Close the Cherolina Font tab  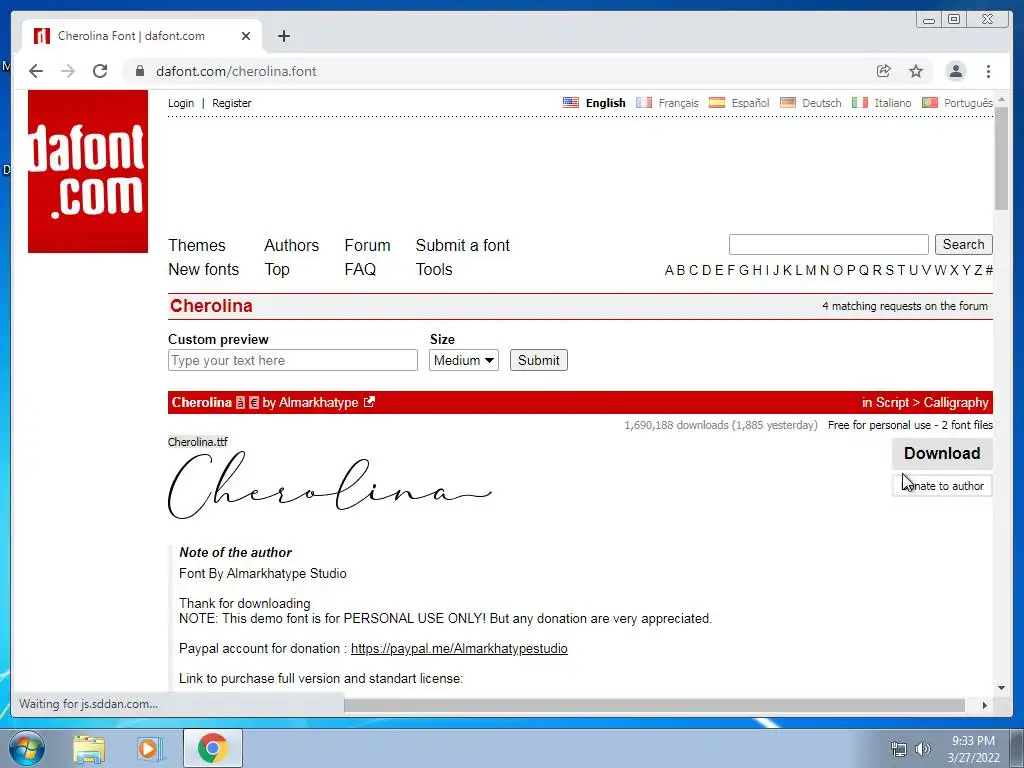pyautogui.click(x=246, y=36)
